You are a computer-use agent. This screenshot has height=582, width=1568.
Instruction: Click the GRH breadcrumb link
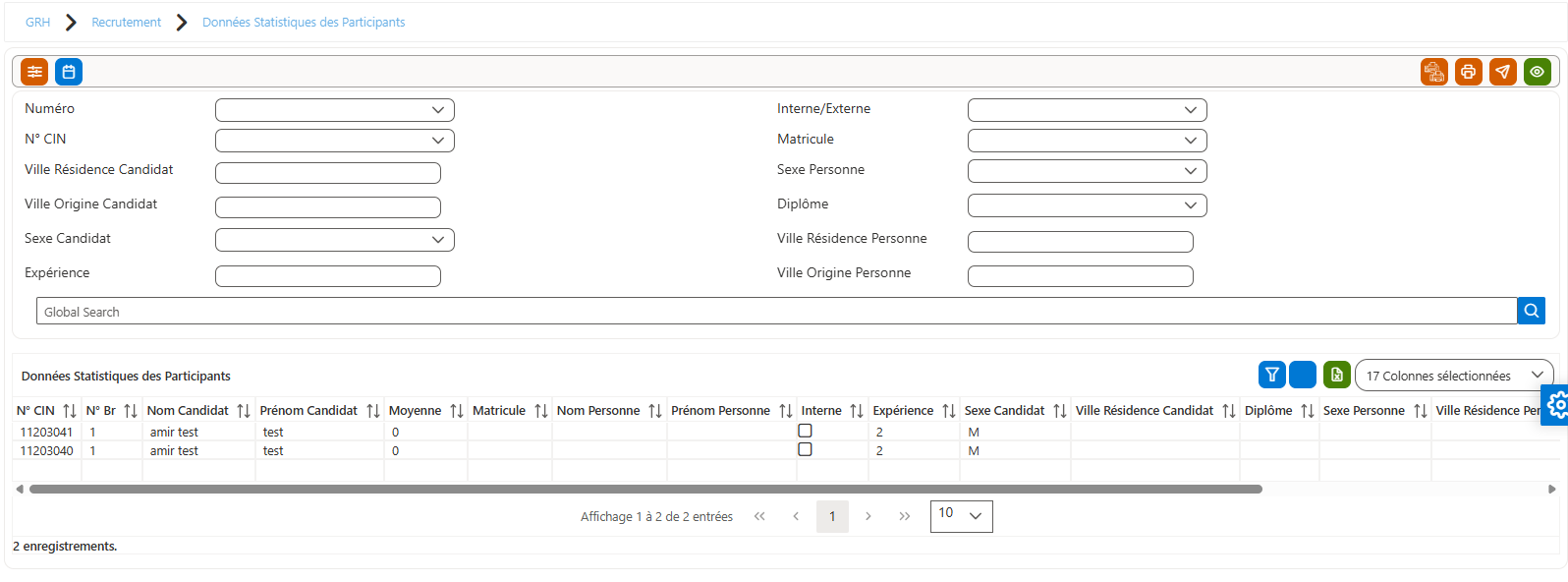click(37, 22)
